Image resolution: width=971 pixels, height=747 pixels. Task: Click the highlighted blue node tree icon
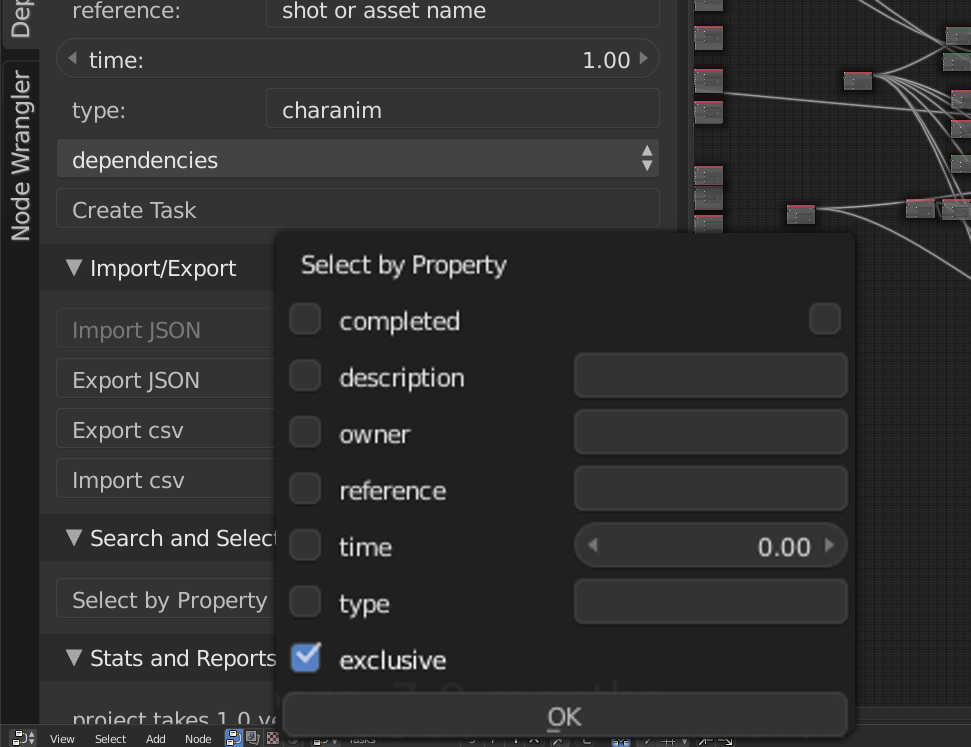click(x=233, y=738)
